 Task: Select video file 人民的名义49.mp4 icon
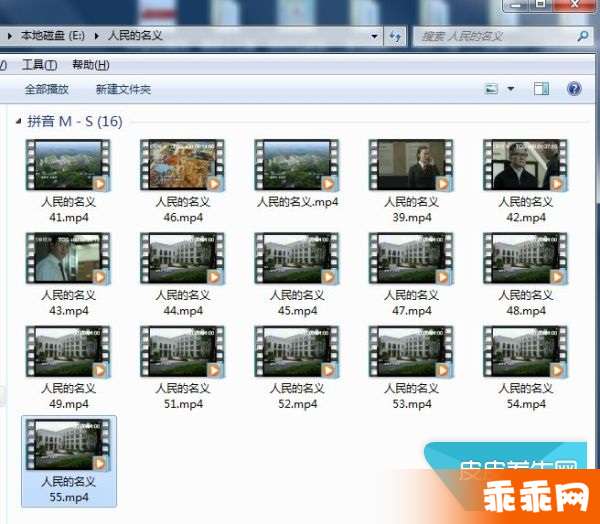pos(68,352)
